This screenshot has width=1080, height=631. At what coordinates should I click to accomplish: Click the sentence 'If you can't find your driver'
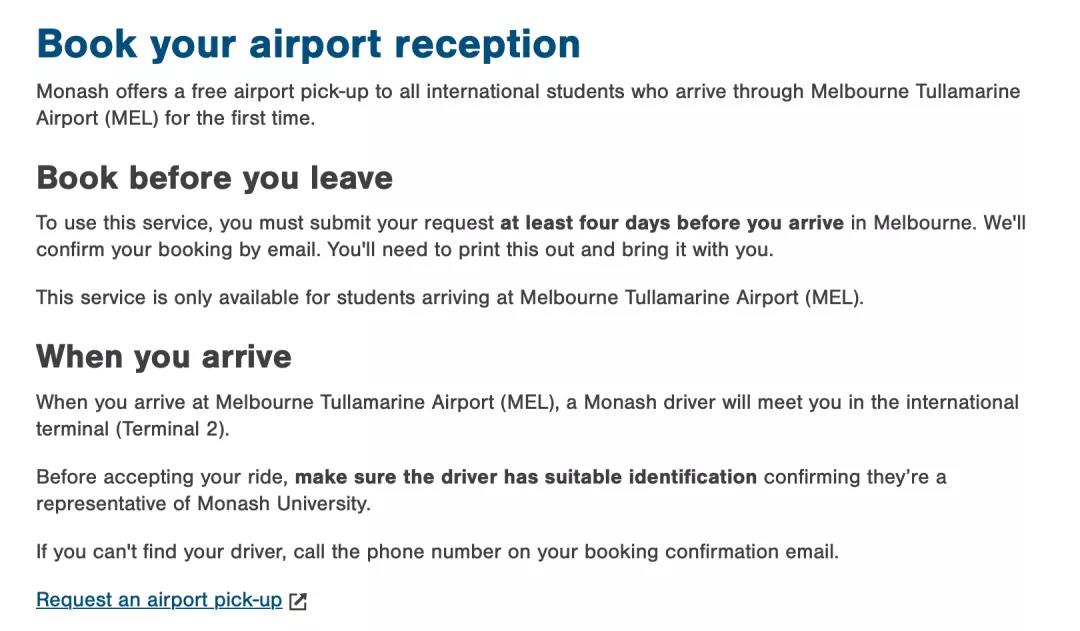(437, 552)
